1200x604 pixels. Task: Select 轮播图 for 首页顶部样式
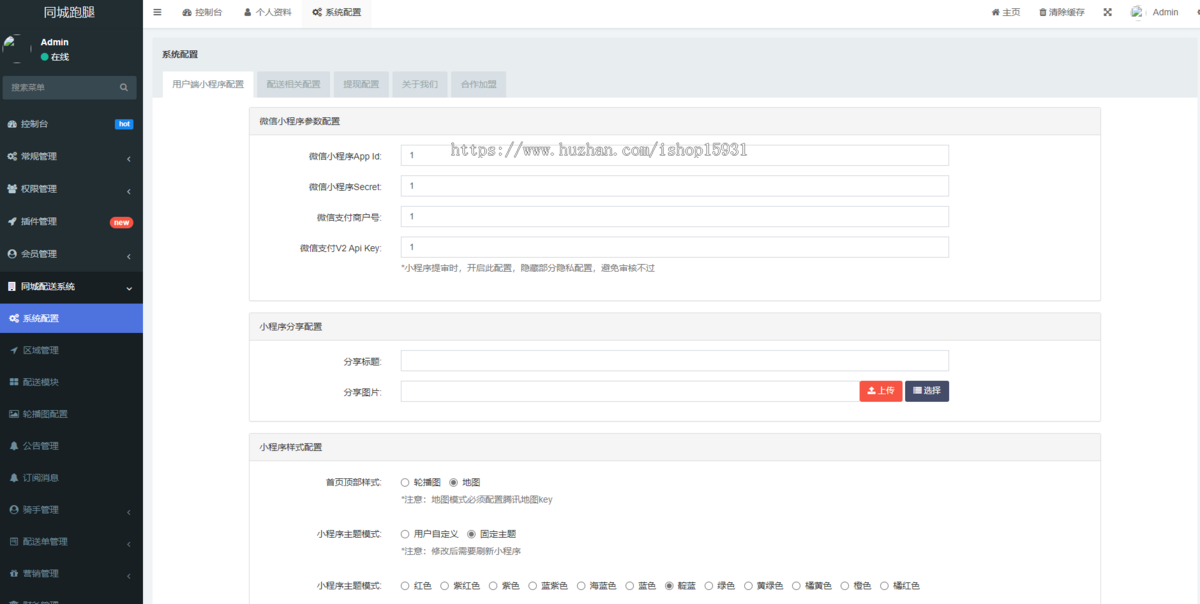tap(405, 482)
